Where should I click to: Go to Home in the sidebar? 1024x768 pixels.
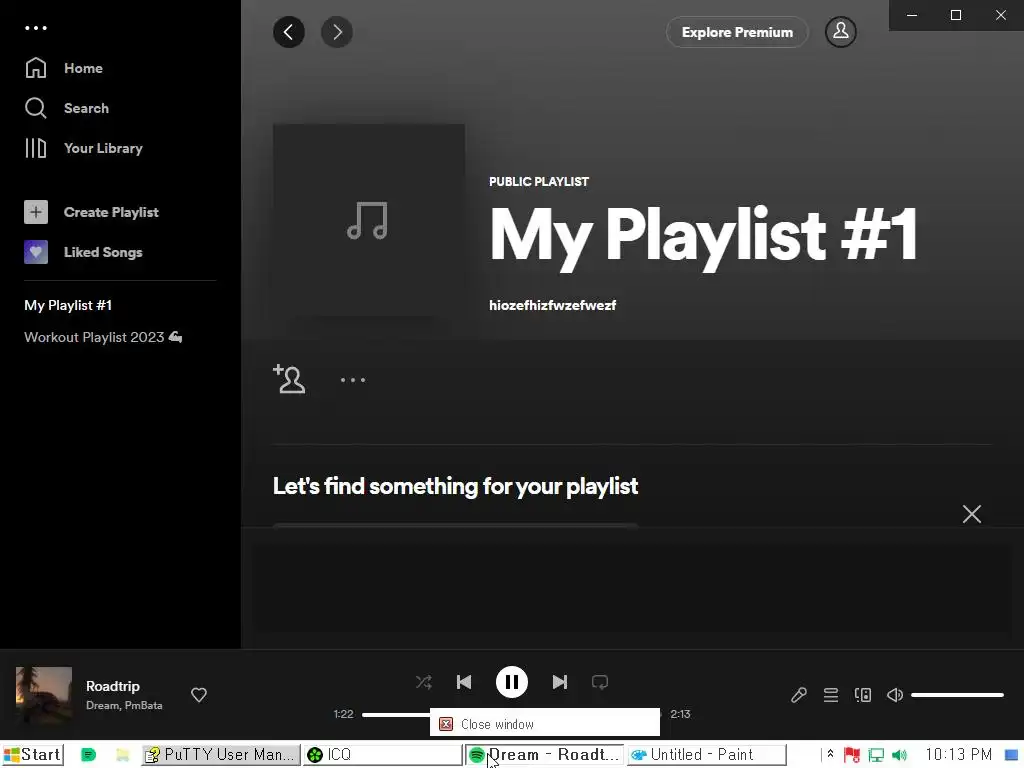coord(64,68)
